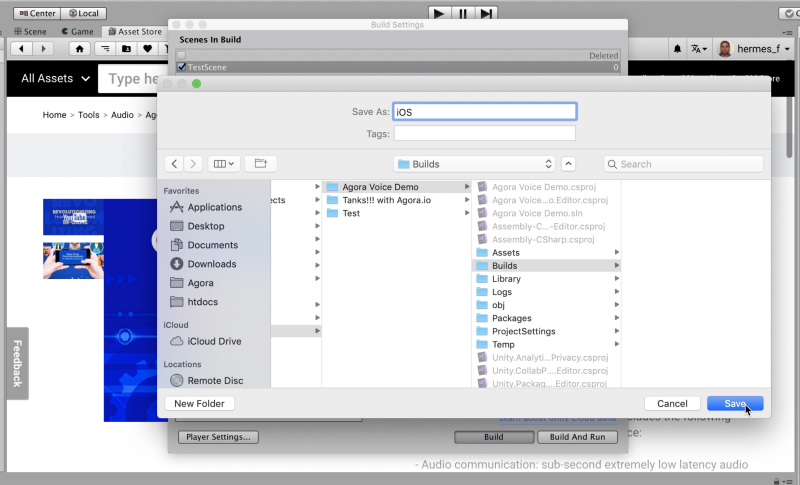The image size is (800, 485).
Task: Open the Temp folder
Action: 547,344
